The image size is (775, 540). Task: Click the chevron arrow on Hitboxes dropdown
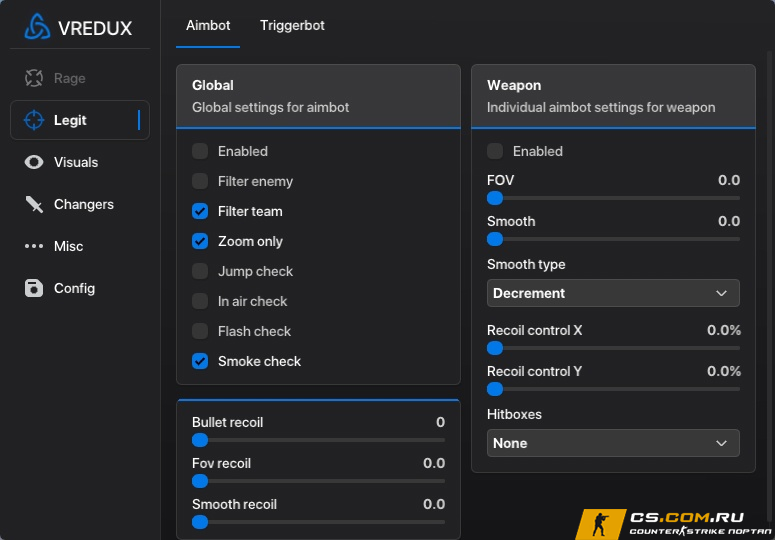pyautogui.click(x=721, y=443)
